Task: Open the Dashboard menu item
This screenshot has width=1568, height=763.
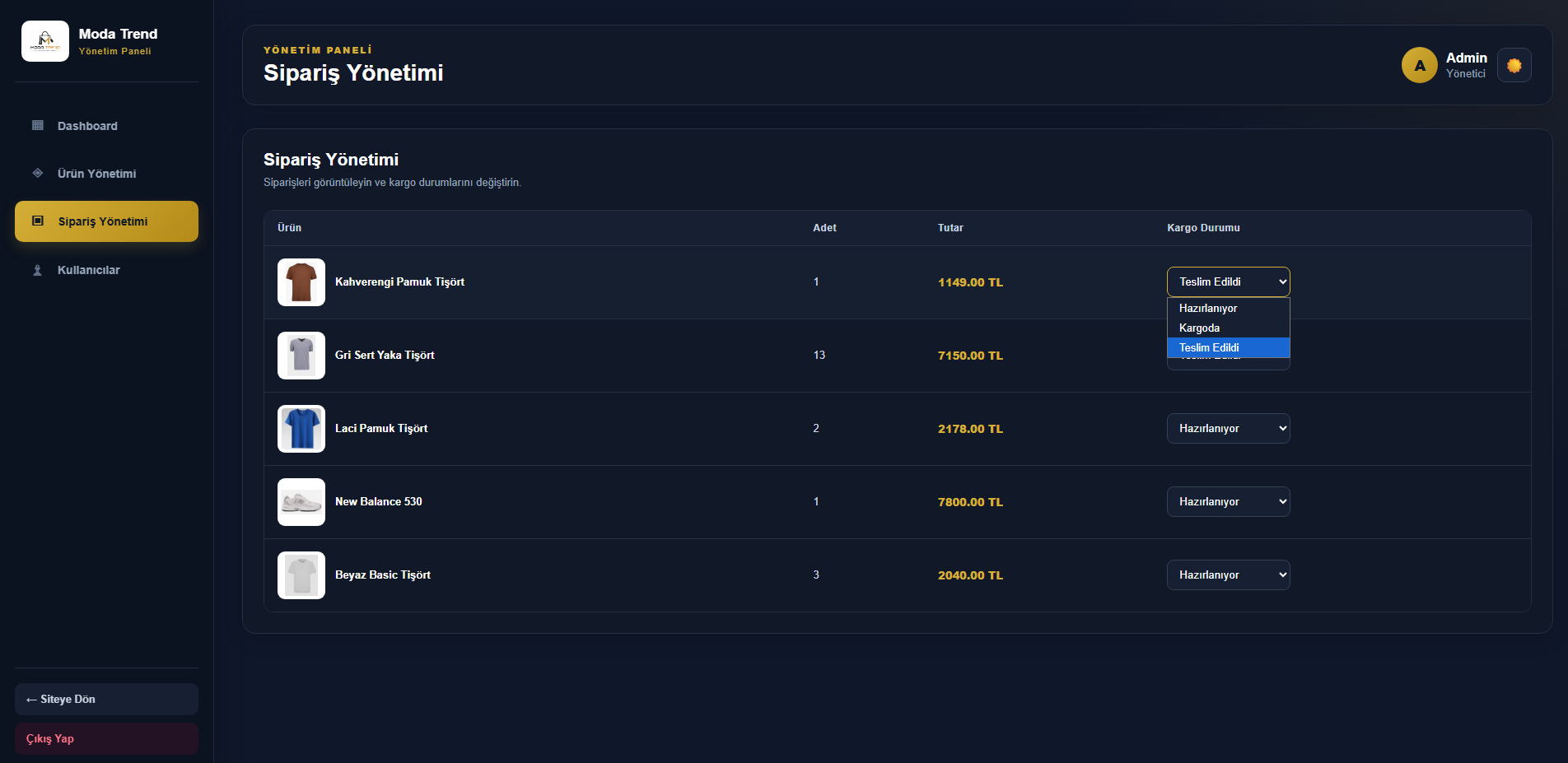Action: pyautogui.click(x=106, y=126)
